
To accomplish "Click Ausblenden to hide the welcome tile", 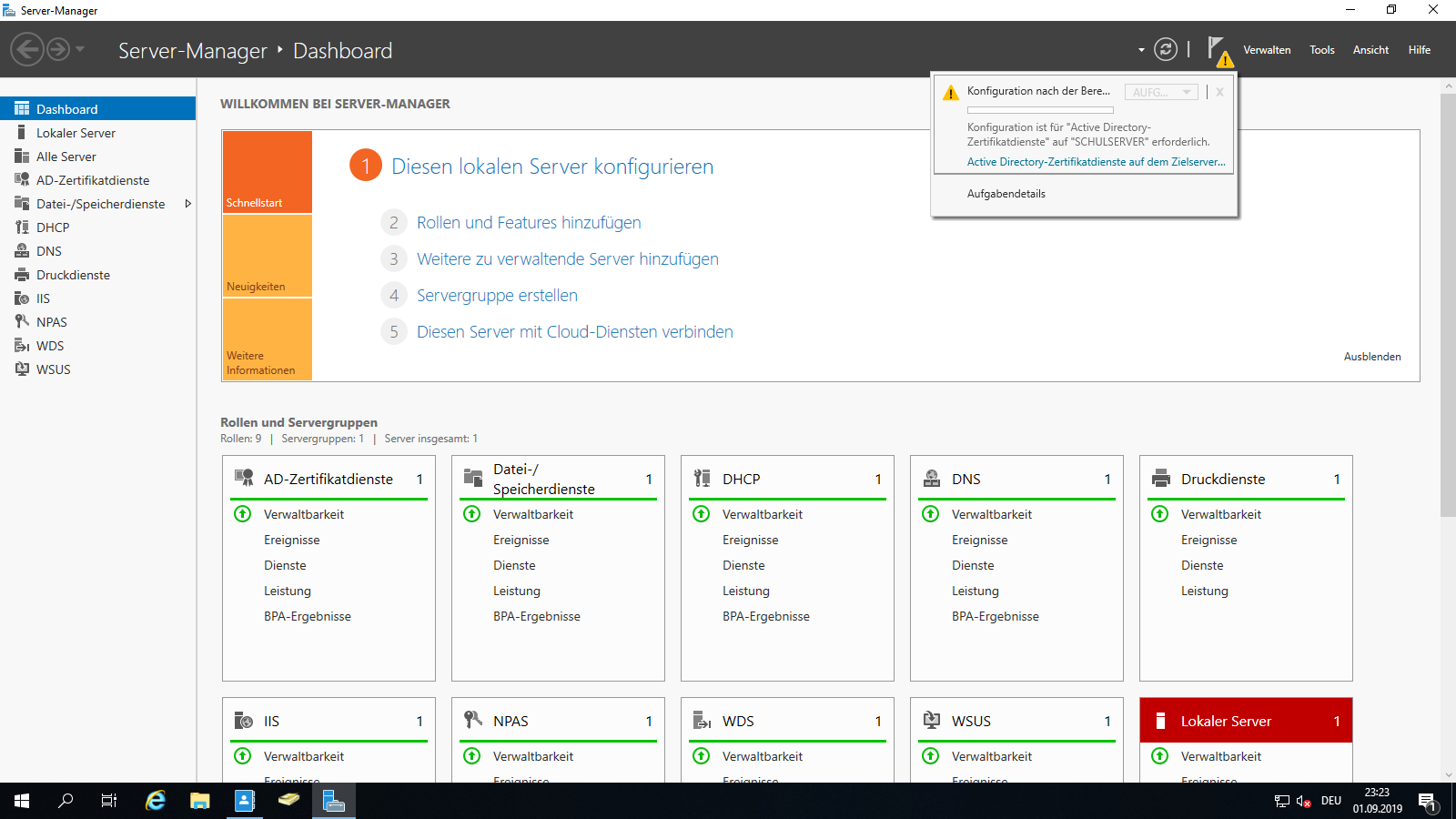I will [1372, 357].
